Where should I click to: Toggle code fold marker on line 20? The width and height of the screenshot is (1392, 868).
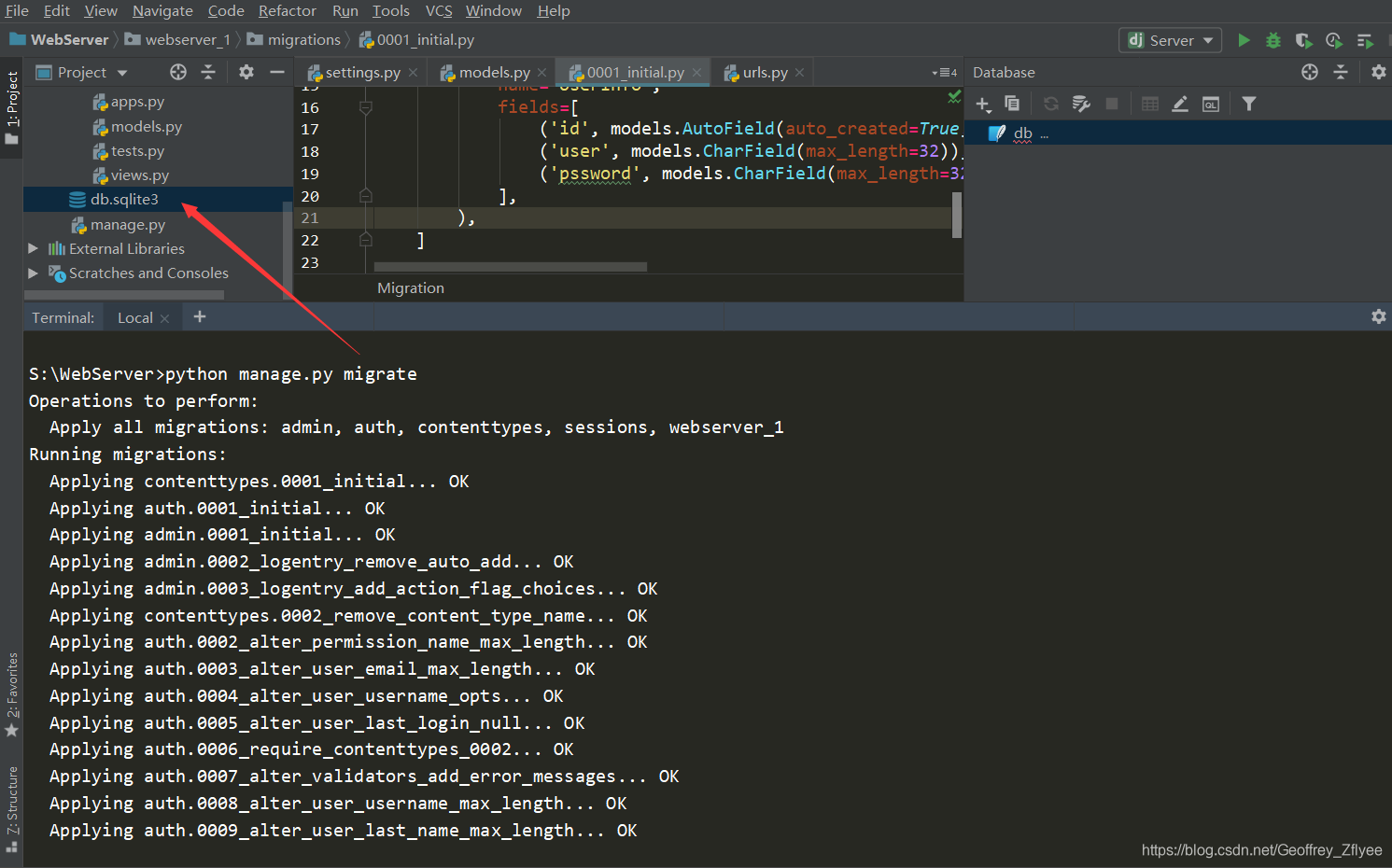pyautogui.click(x=366, y=196)
